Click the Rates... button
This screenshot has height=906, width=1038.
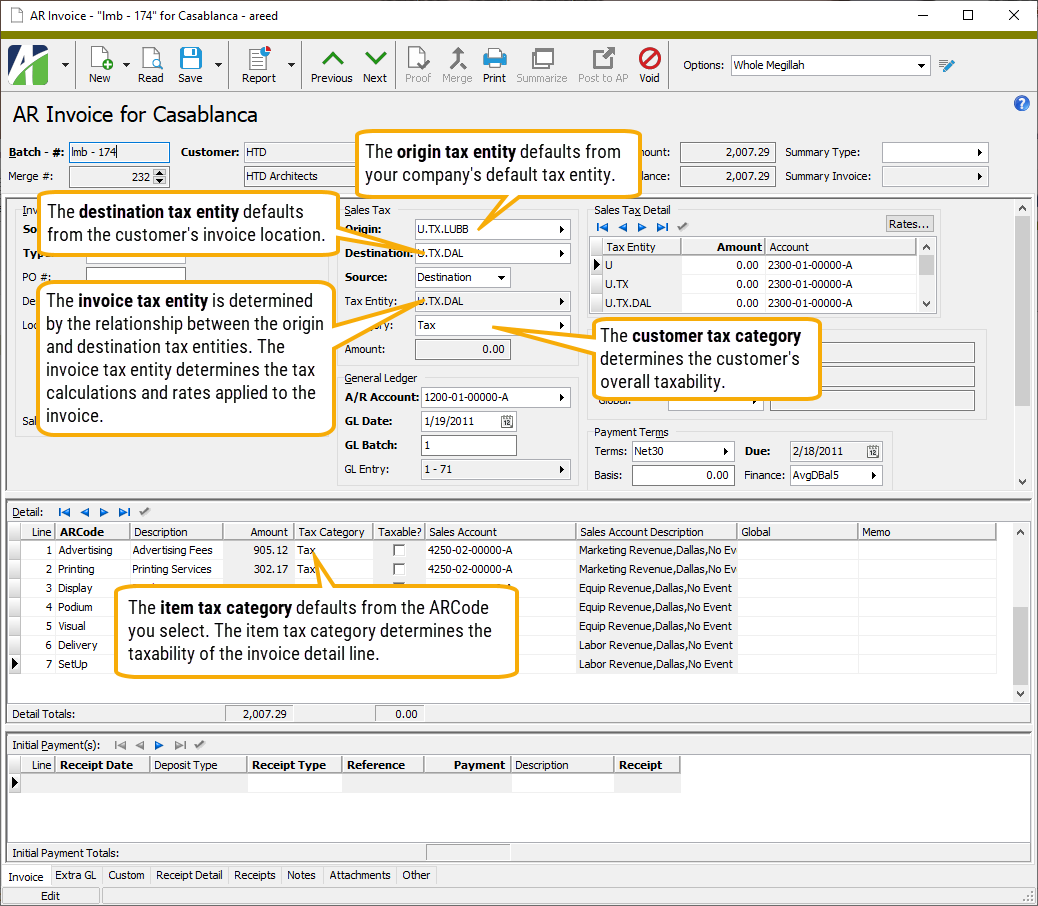pos(910,224)
